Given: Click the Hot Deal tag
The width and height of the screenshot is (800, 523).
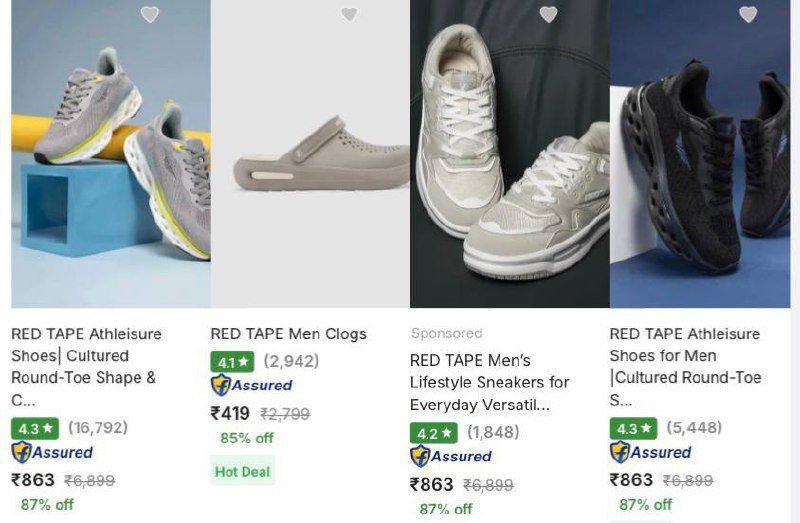Looking at the screenshot, I should click(x=242, y=471).
